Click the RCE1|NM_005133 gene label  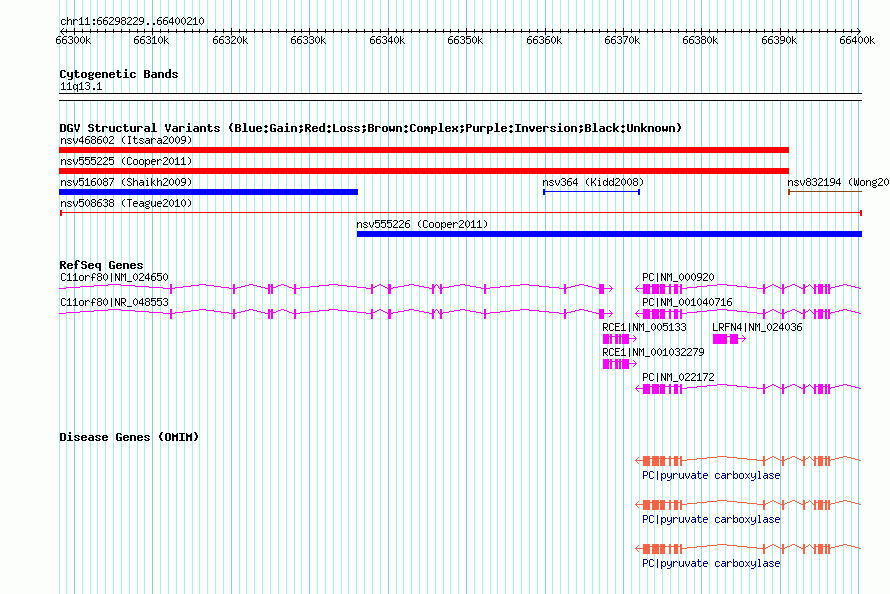click(644, 327)
